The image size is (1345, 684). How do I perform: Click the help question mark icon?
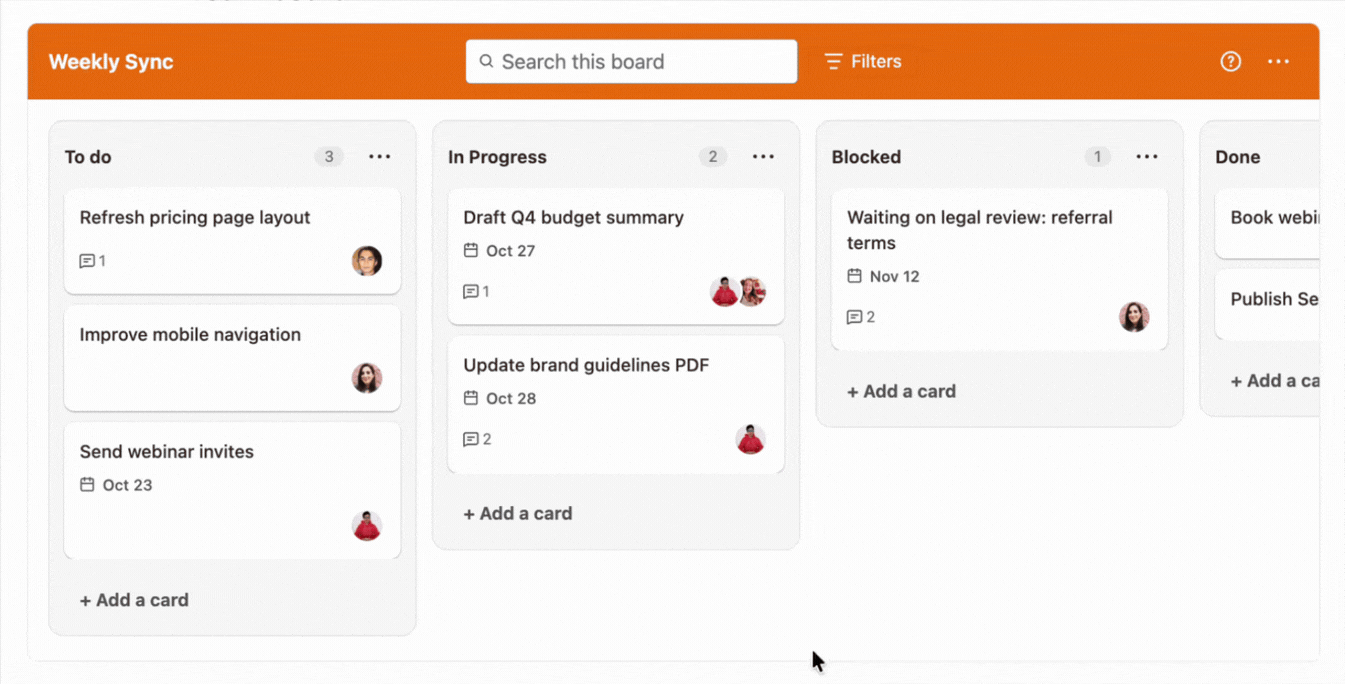click(x=1231, y=62)
